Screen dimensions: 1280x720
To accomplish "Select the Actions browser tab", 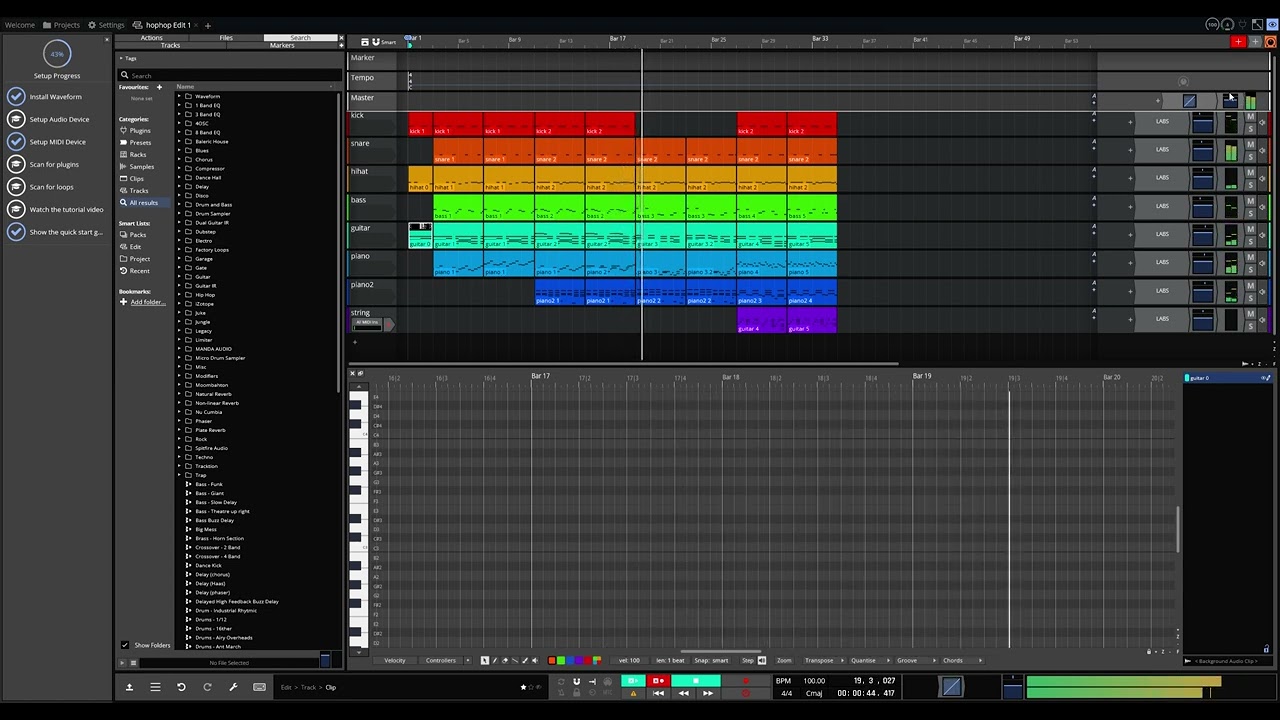I will tap(151, 38).
